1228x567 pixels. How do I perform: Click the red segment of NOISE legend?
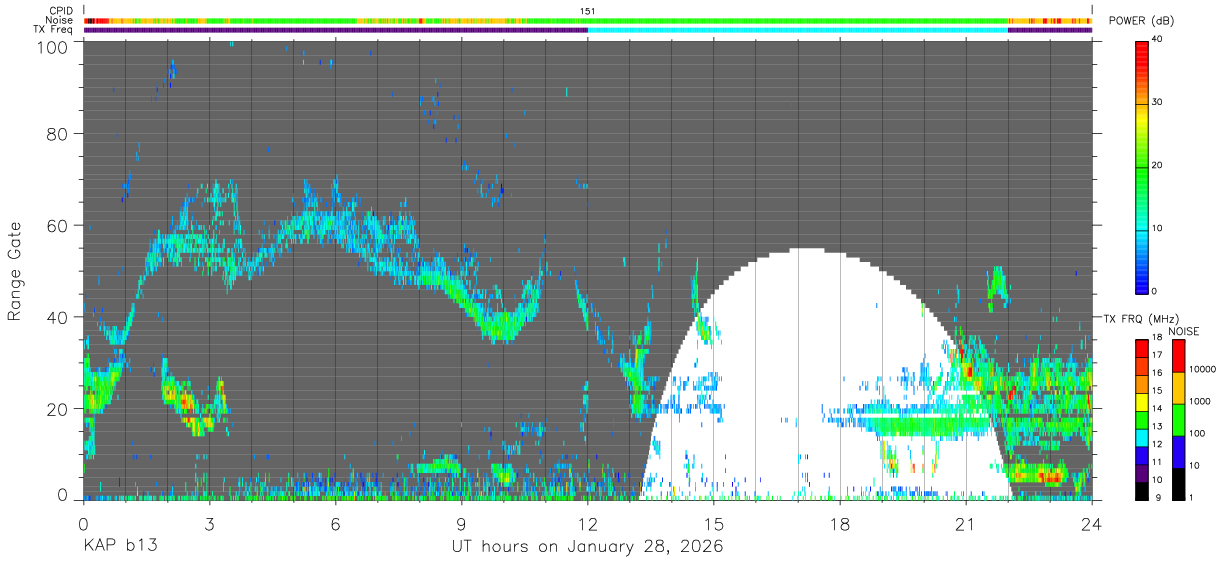tap(1178, 355)
